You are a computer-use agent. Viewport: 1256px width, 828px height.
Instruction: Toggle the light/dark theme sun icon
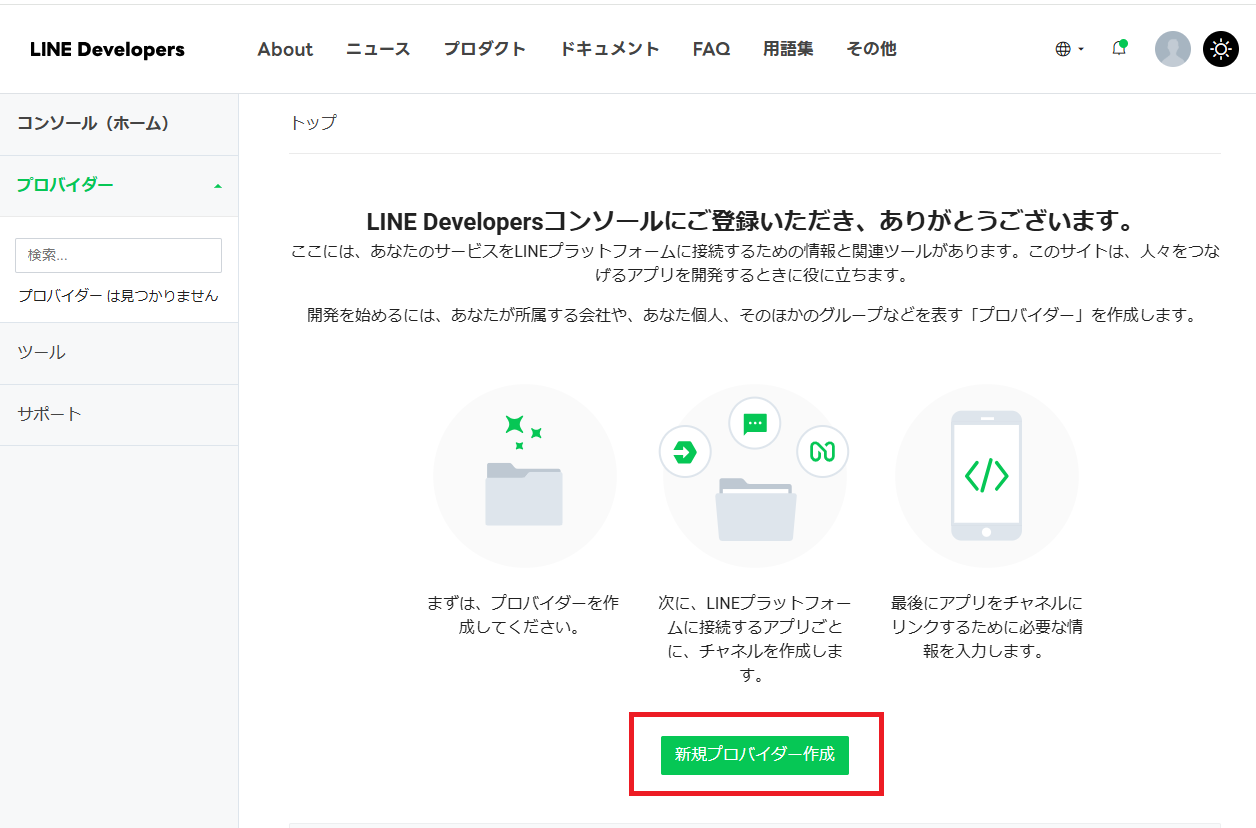(1220, 49)
